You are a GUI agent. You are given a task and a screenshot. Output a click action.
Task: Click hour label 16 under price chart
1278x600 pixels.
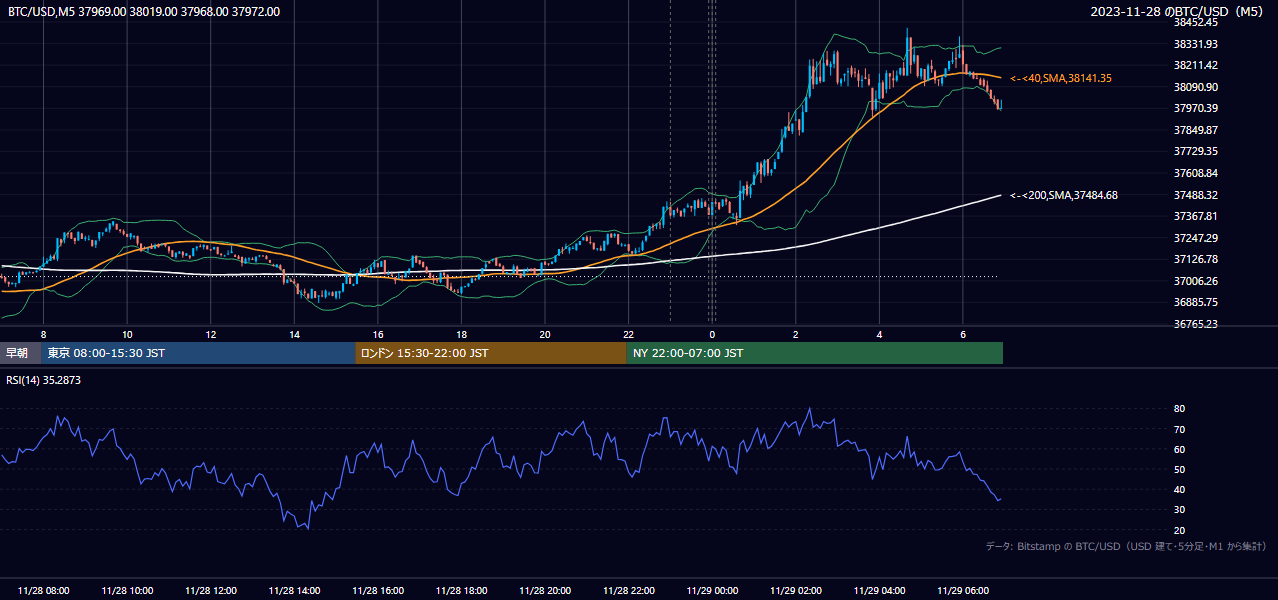click(378, 334)
